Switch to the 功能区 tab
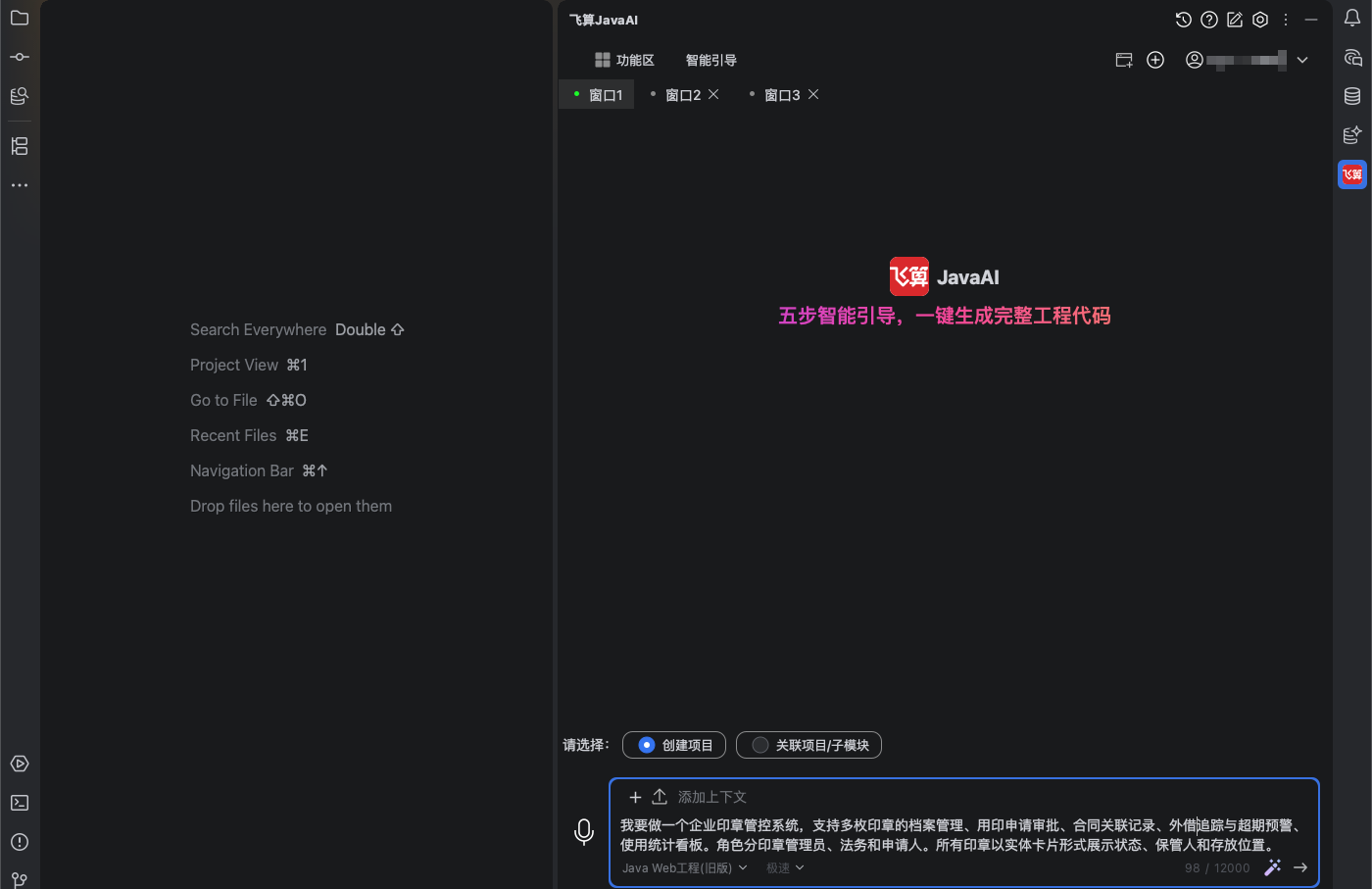Viewport: 1372px width, 889px height. [624, 60]
